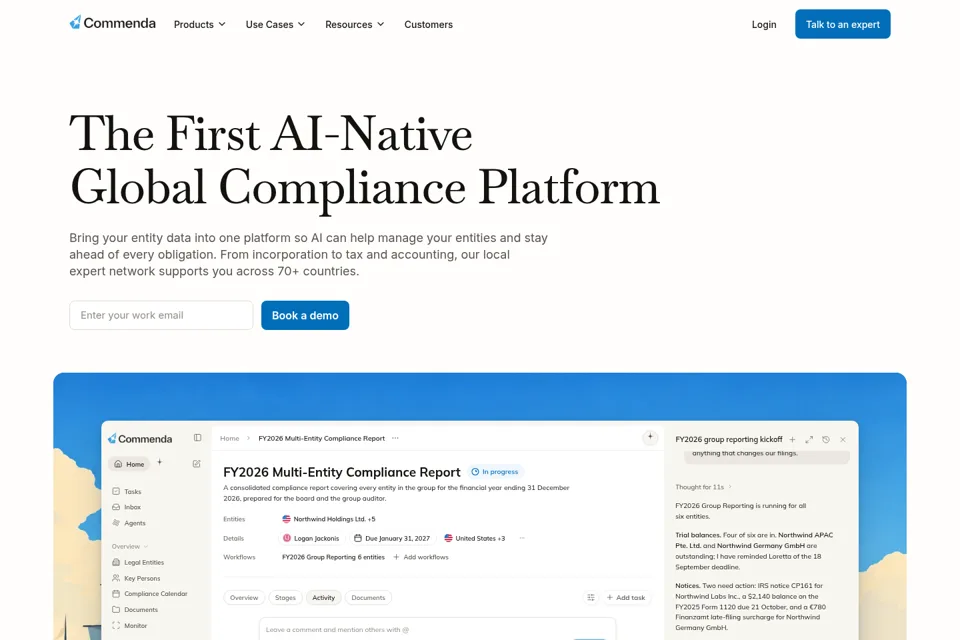Expand the Resources dropdown menu
Screen dimensions: 960x640
(x=354, y=24)
